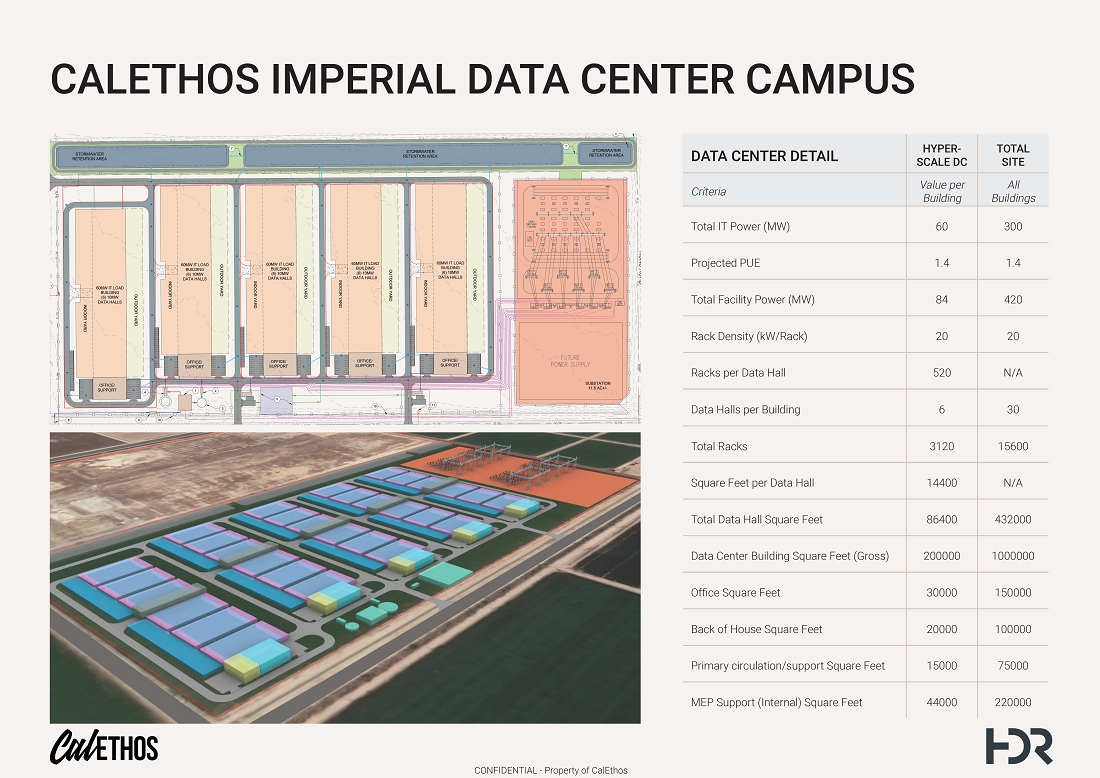The width and height of the screenshot is (1100, 778).
Task: Click the value 150000 office square feet
Action: pos(1012,593)
